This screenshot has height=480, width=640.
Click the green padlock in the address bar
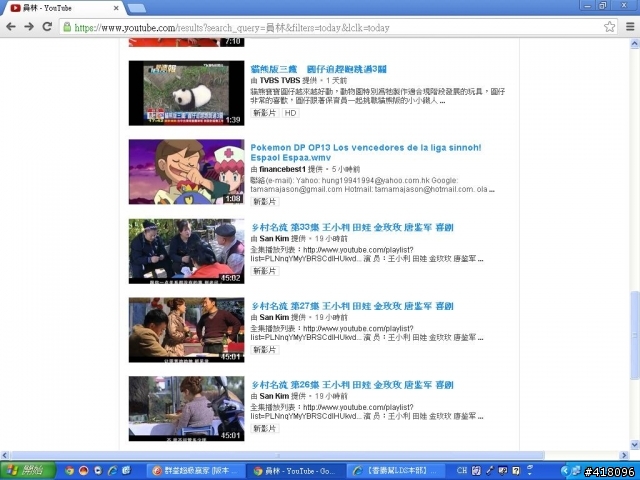click(x=67, y=27)
